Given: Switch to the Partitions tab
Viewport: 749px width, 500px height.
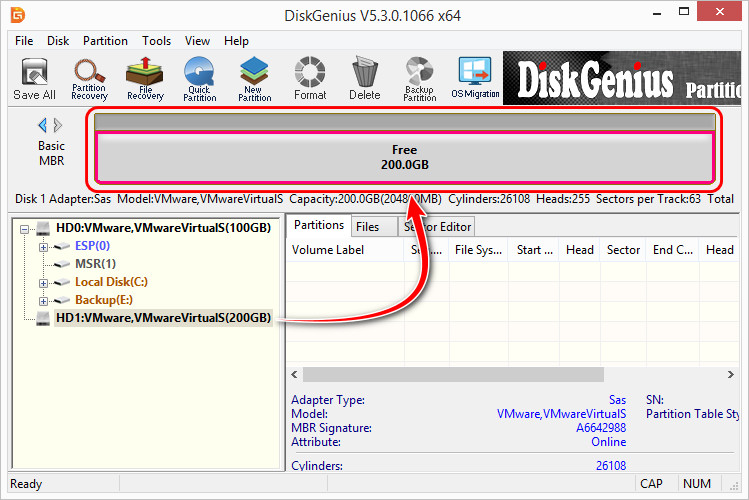Looking at the screenshot, I should click(x=319, y=225).
